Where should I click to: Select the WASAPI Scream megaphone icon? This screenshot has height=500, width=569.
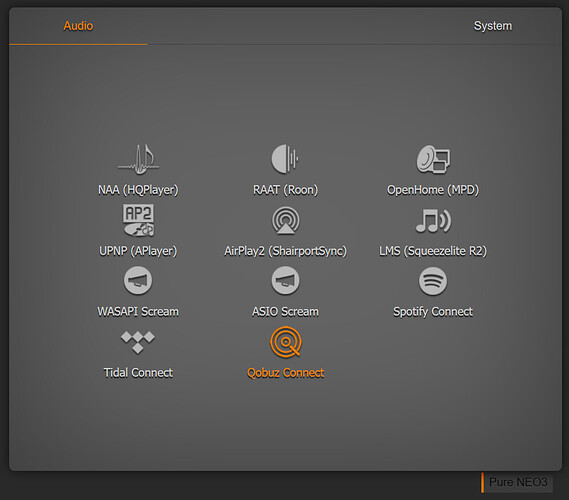pyautogui.click(x=138, y=280)
